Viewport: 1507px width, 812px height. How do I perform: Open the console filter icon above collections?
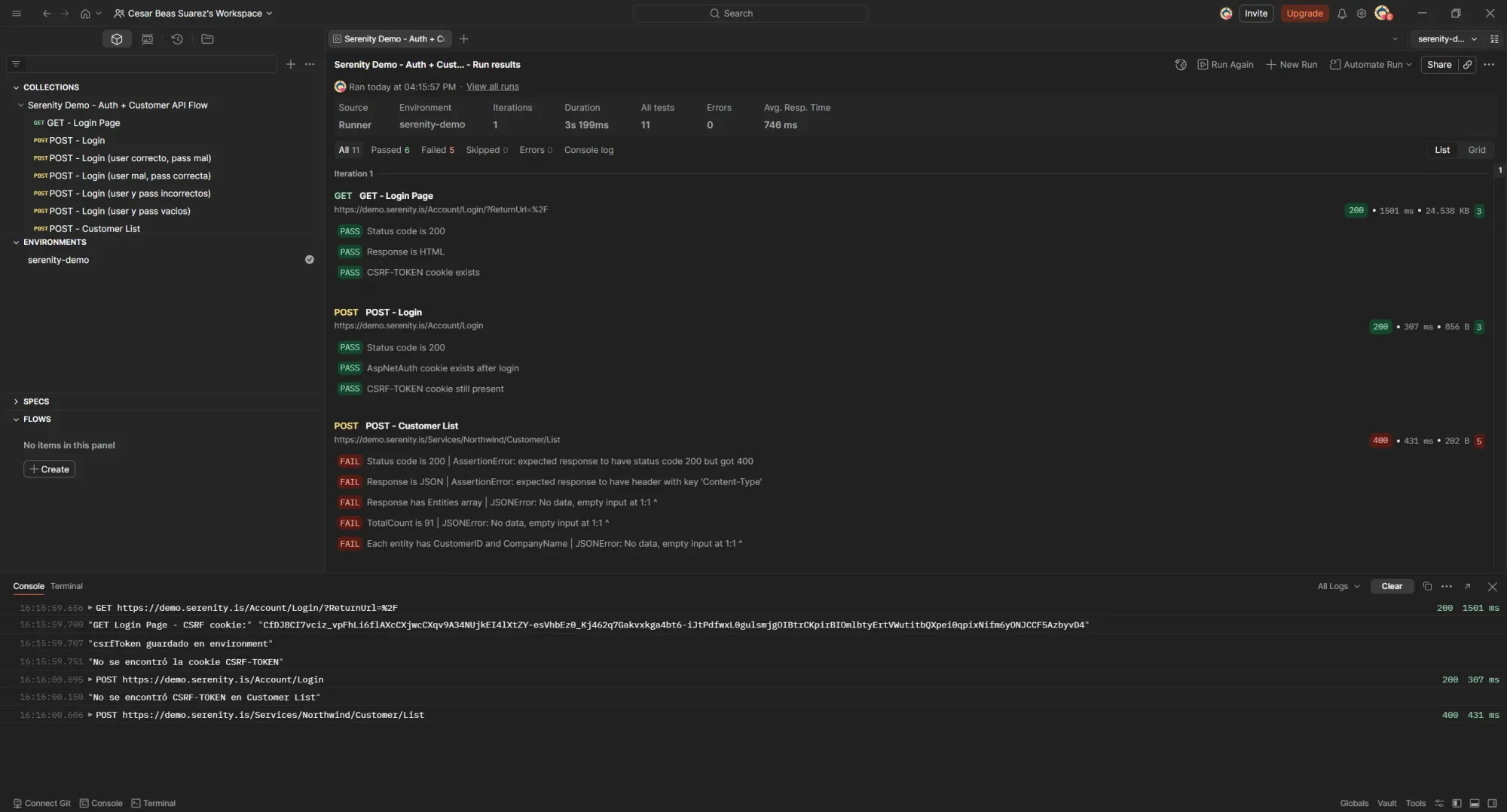click(15, 64)
